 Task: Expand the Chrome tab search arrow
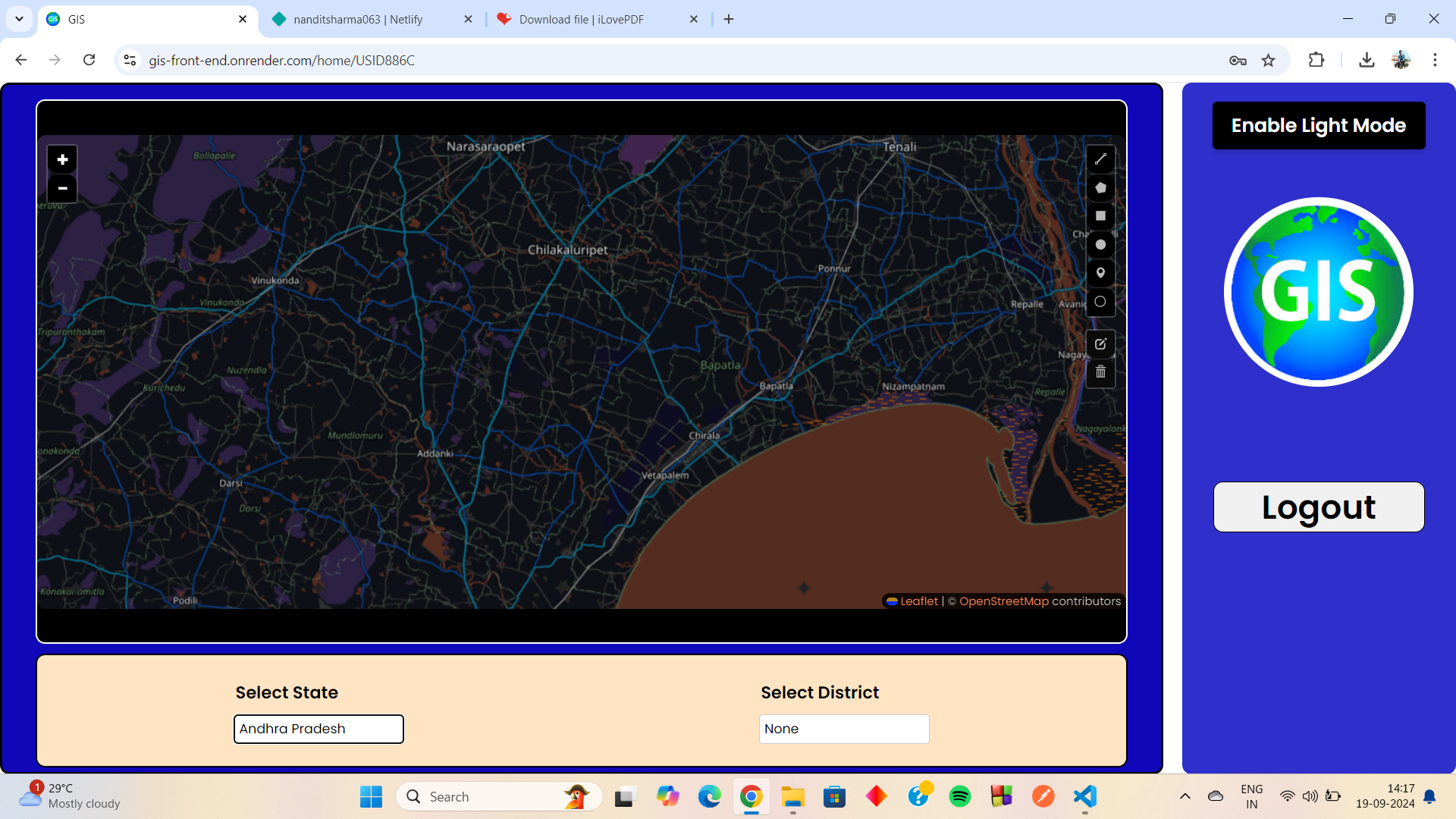(19, 19)
